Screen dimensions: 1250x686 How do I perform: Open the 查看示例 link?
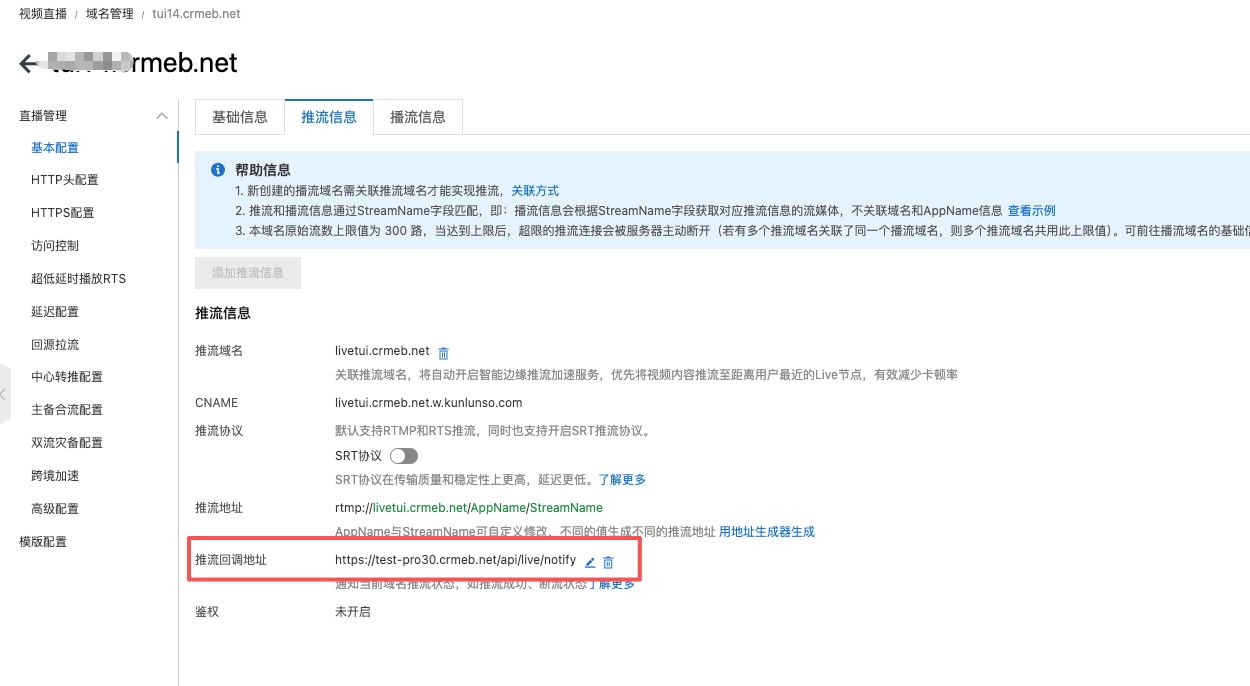1031,211
